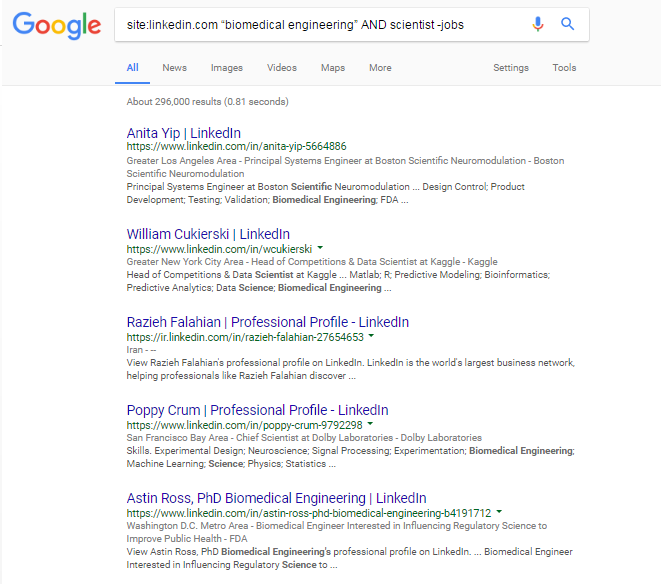
Task: Expand the arrow next to the razieh-falahian URL
Action: pyautogui.click(x=371, y=336)
